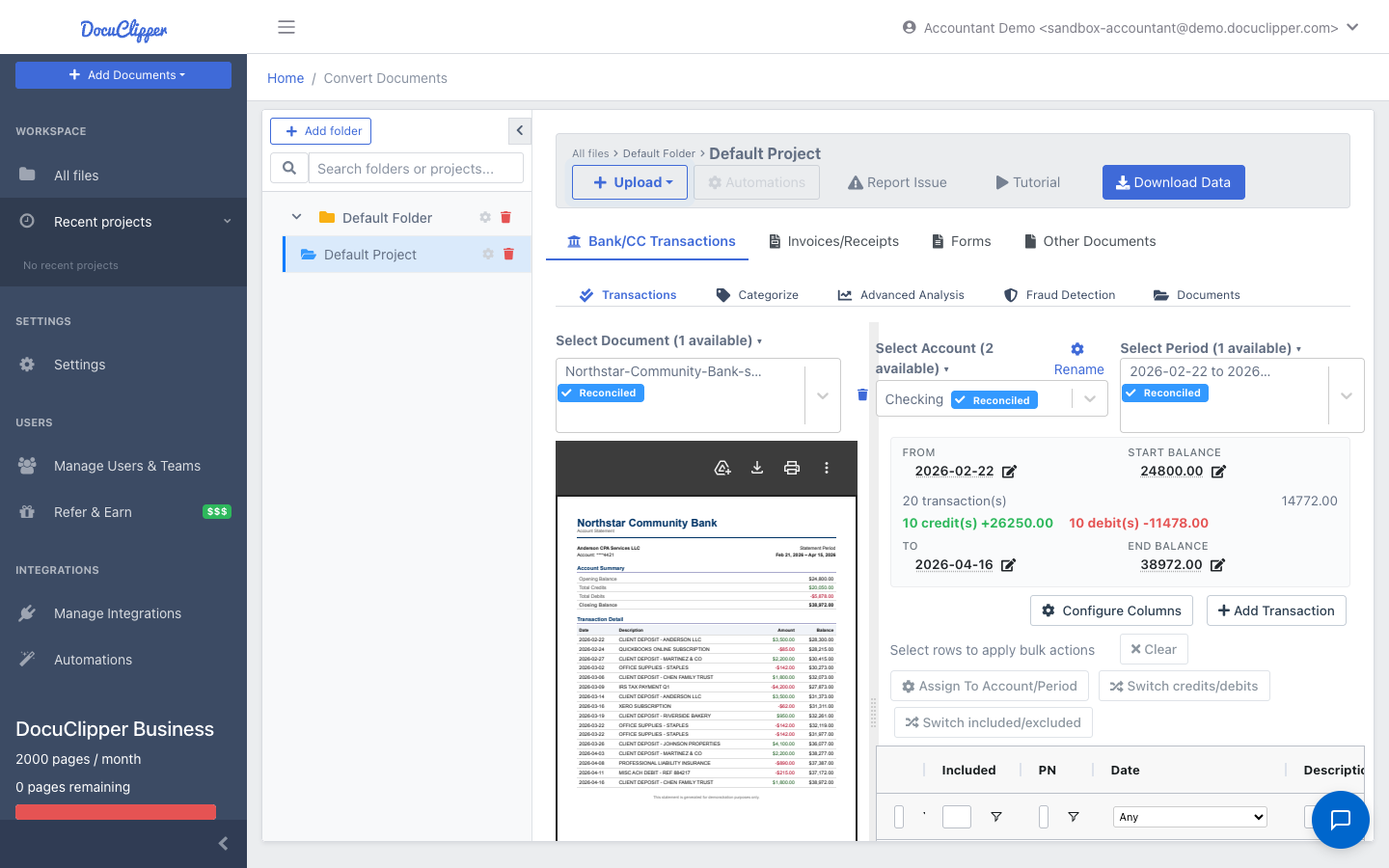Viewport: 1389px width, 868px height.
Task: Edit the end balance 38972.00
Action: point(1217,565)
